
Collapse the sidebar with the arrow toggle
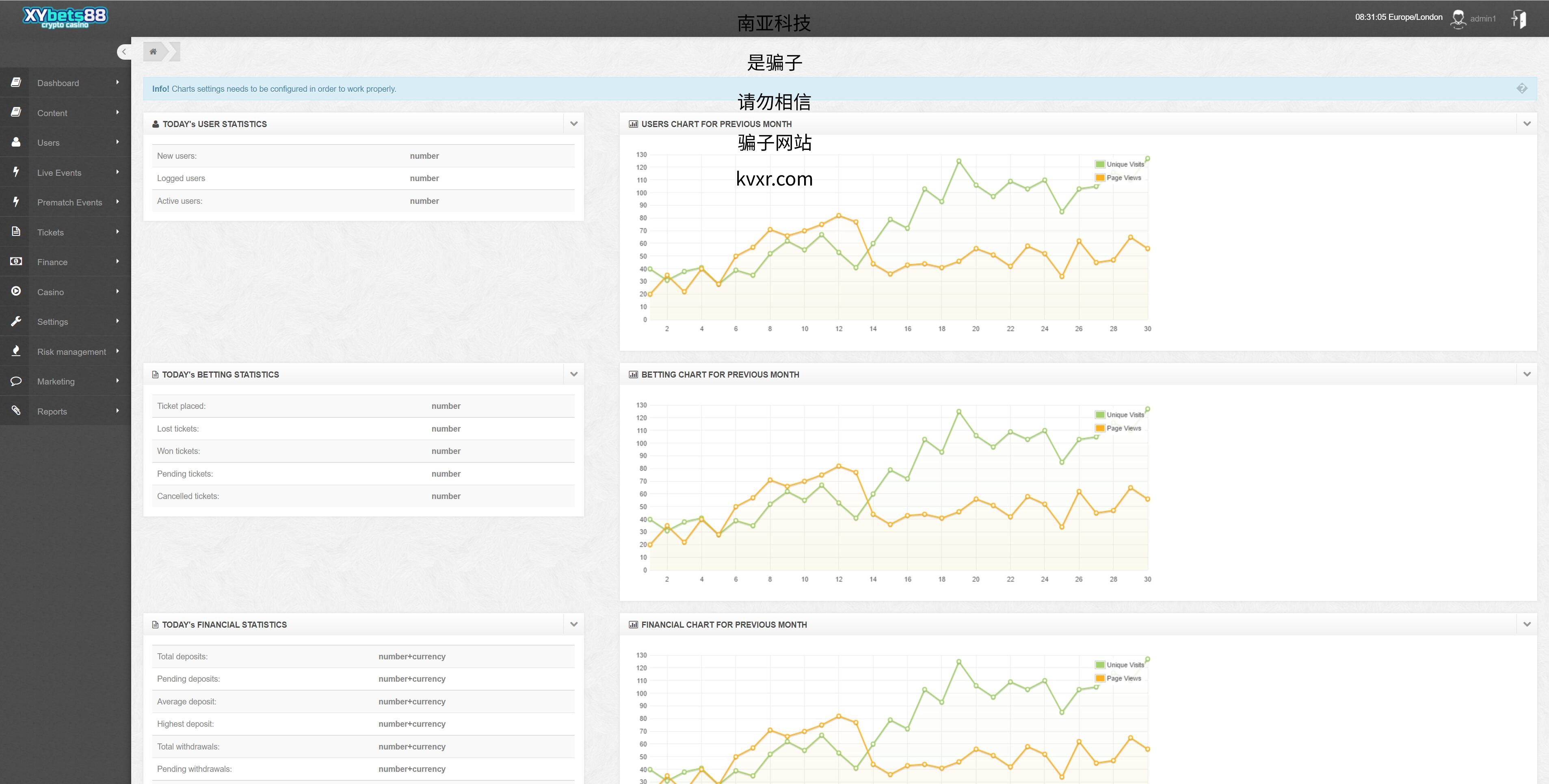[x=124, y=52]
